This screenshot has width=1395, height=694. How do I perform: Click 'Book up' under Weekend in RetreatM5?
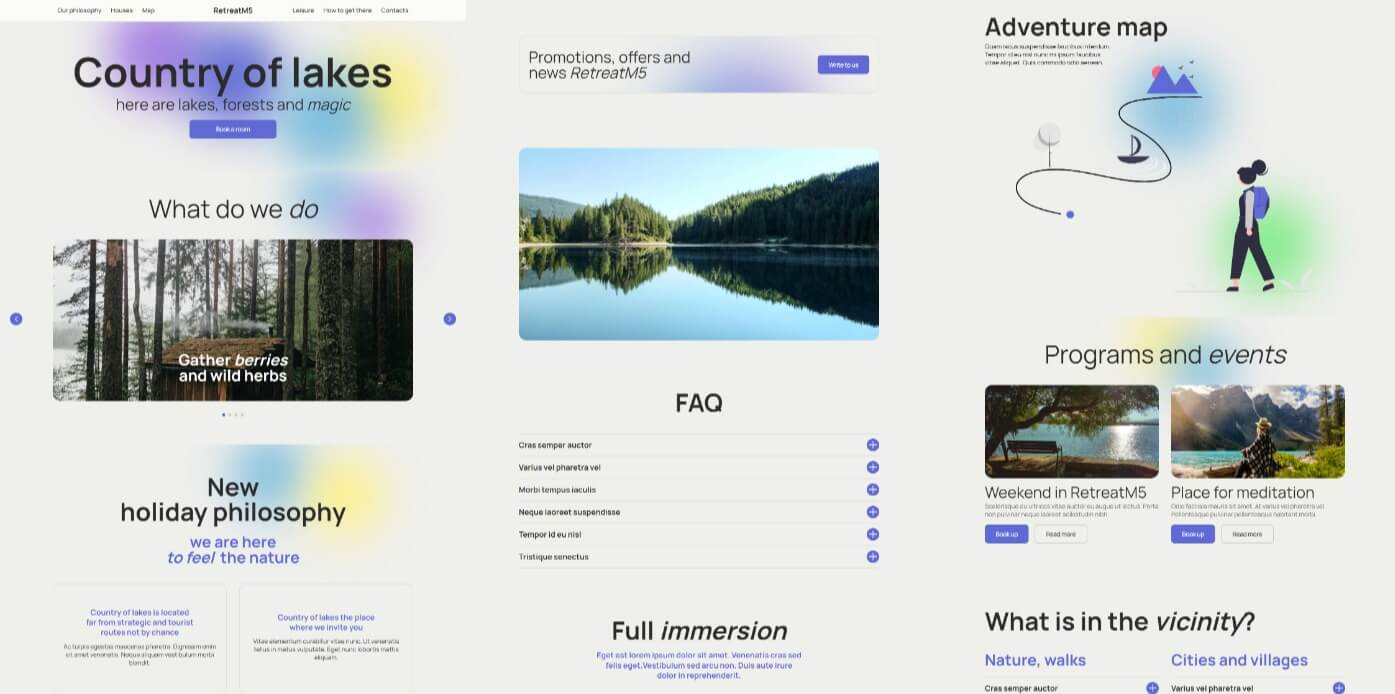point(1006,534)
